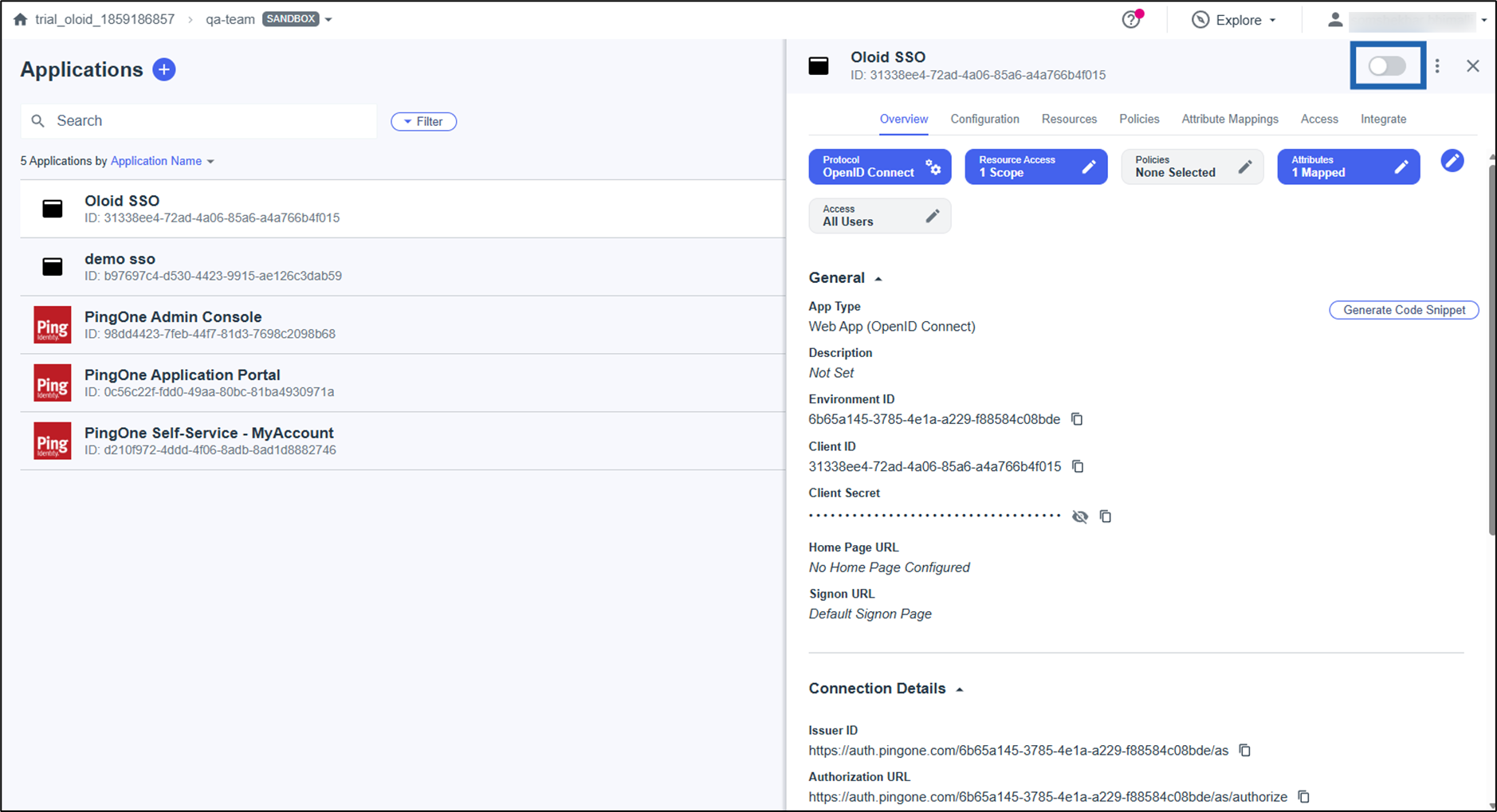
Task: Switch to the Configuration tab
Action: [984, 119]
